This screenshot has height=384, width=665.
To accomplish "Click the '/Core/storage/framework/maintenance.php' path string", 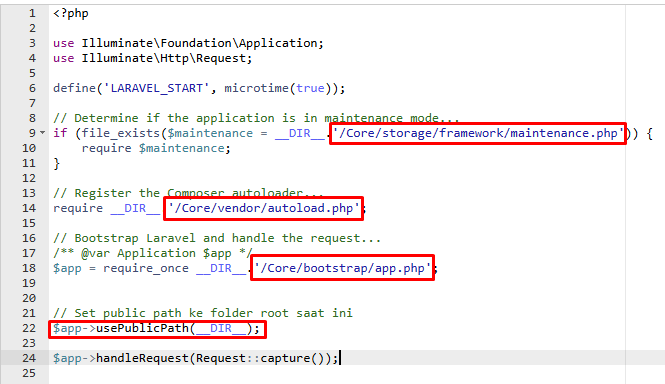I will click(478, 133).
